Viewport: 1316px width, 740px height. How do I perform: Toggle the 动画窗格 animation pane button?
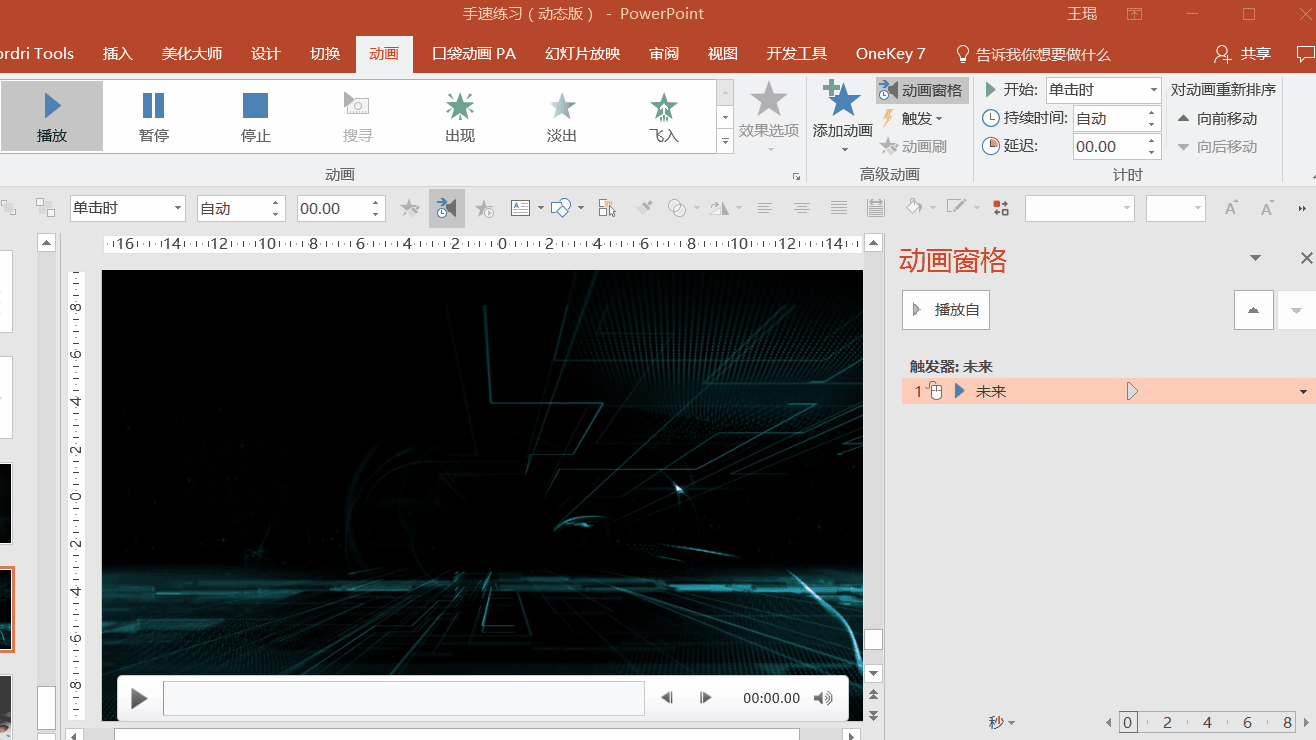click(922, 91)
